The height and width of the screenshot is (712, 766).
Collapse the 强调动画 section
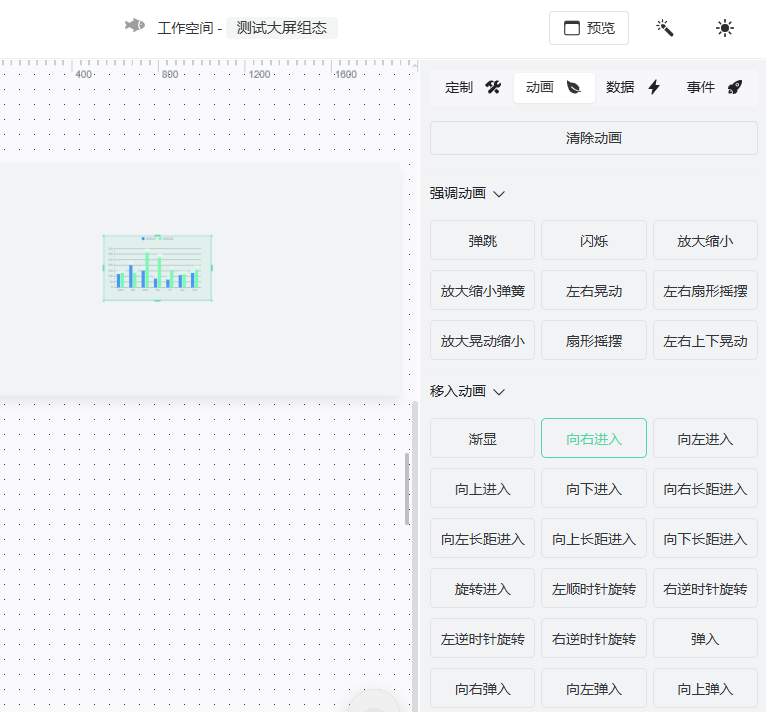coord(467,194)
